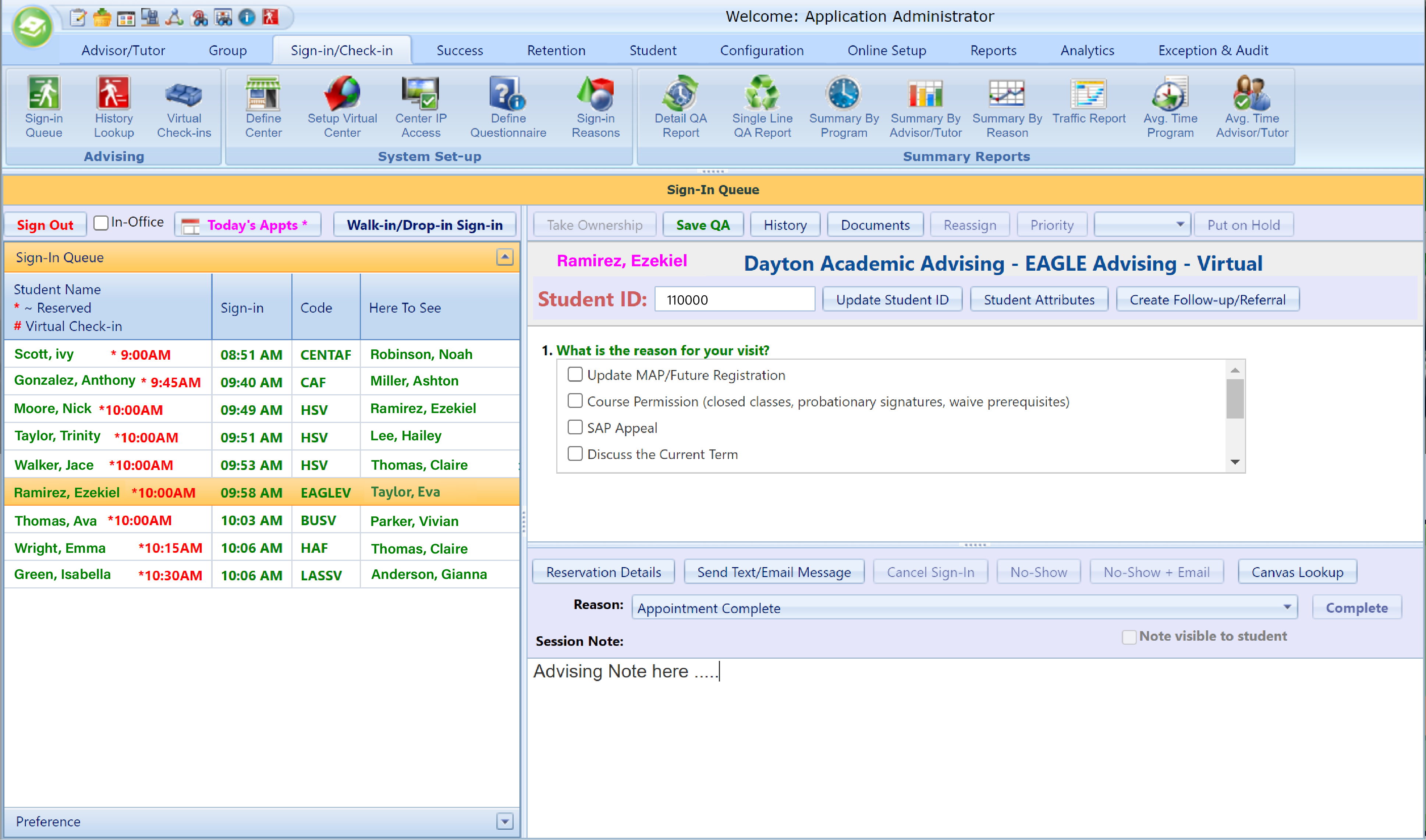Click the red exit sign icon
The height and width of the screenshot is (840, 1426).
coord(271,18)
